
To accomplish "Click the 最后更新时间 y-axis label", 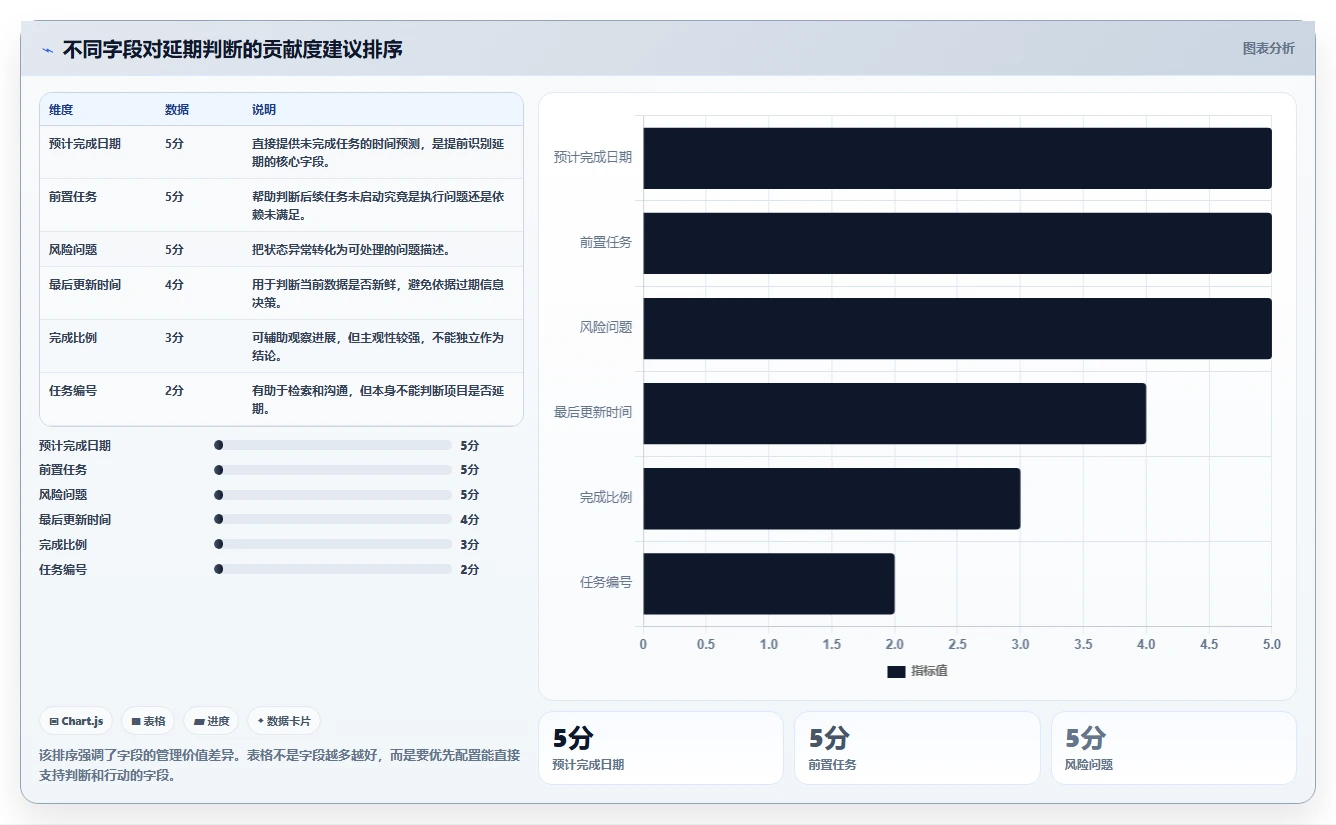I will (x=593, y=412).
